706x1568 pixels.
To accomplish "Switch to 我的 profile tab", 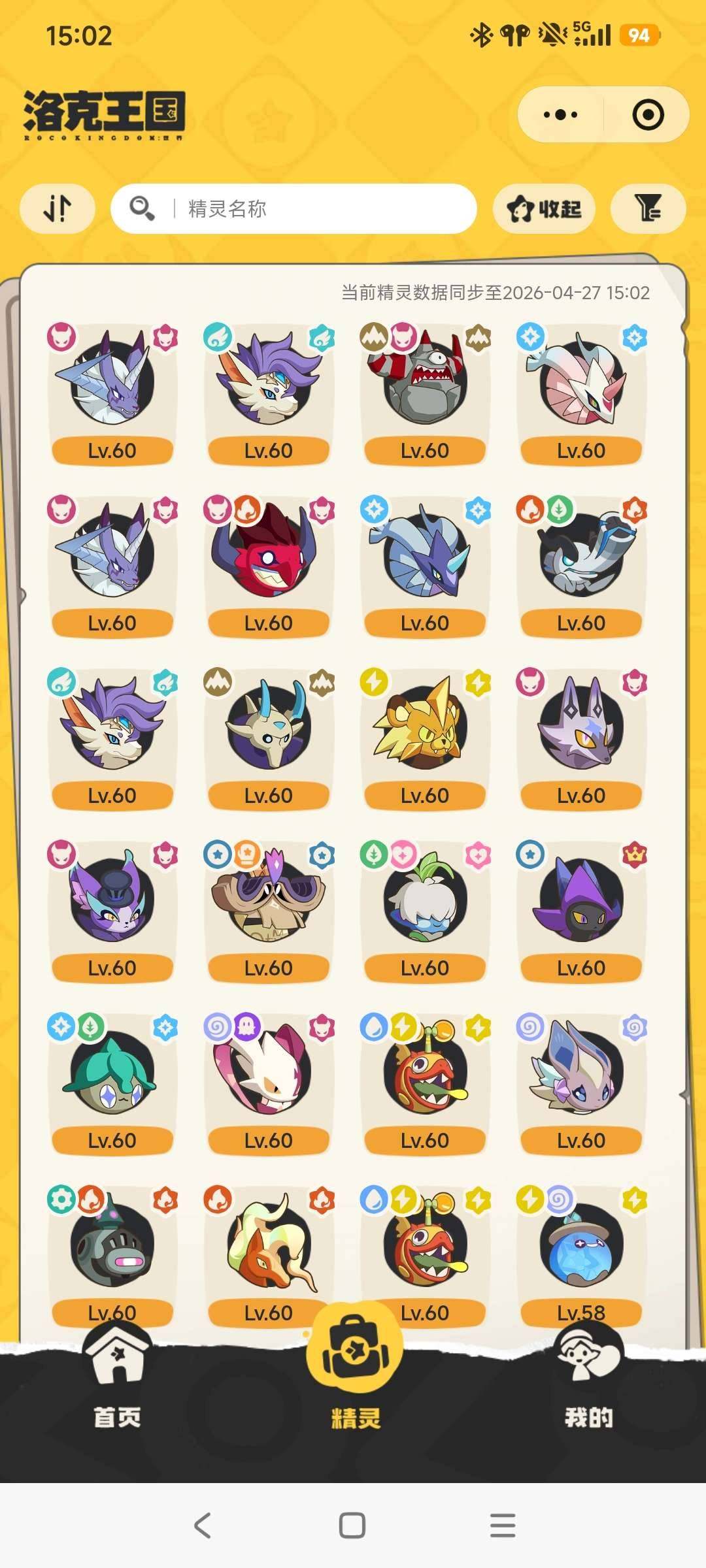I will [588, 1379].
